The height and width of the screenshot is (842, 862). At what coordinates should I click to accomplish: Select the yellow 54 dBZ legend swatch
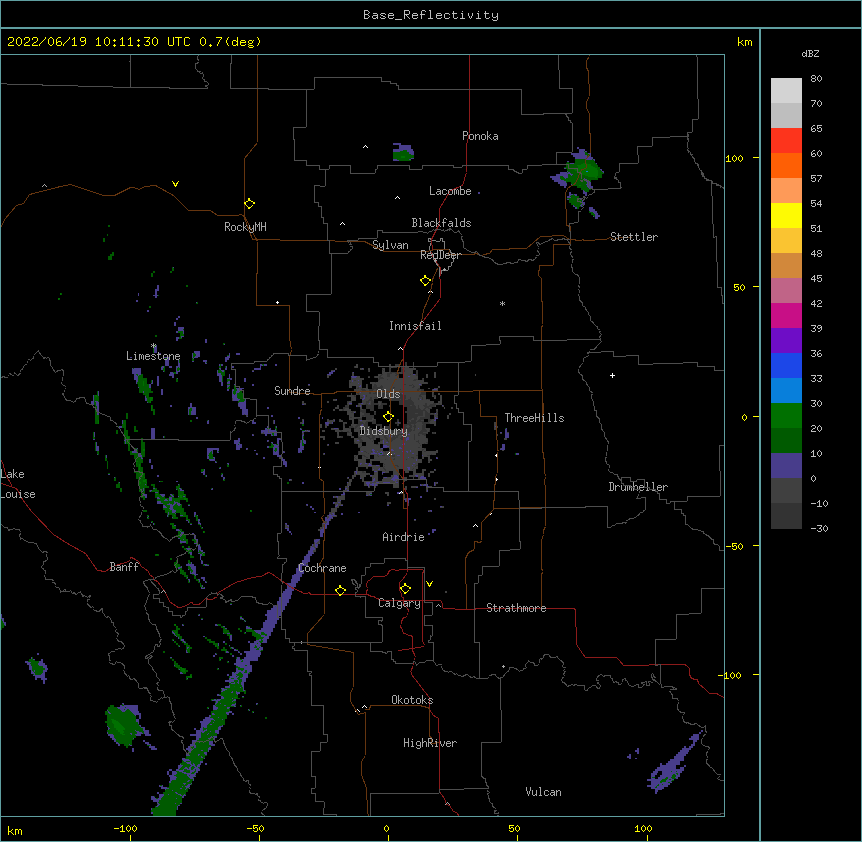click(x=786, y=215)
